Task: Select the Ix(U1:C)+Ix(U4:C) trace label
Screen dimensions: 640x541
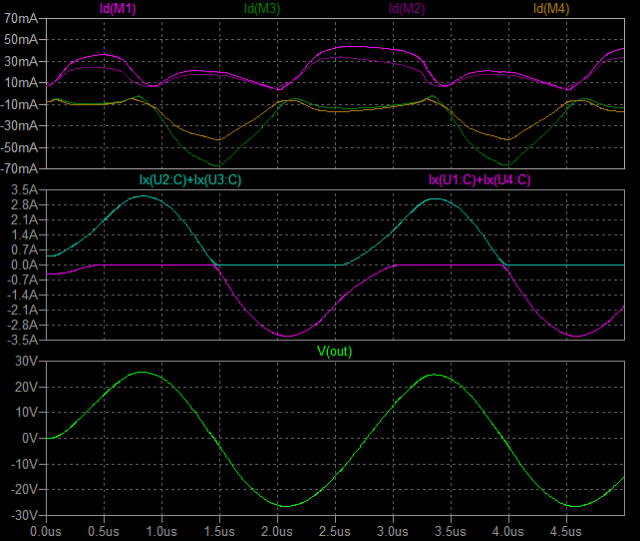Action: coord(479,180)
